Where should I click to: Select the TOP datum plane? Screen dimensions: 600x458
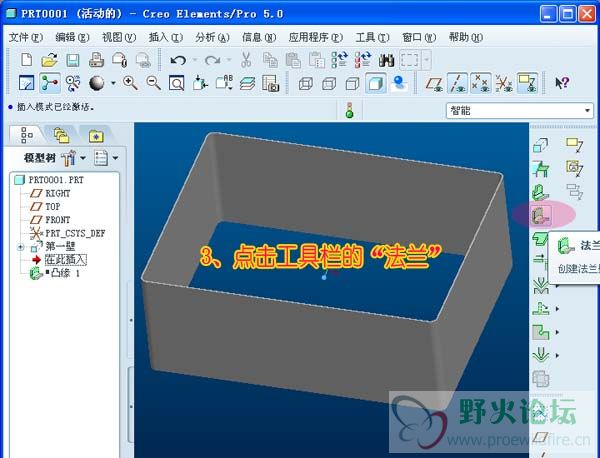click(52, 207)
